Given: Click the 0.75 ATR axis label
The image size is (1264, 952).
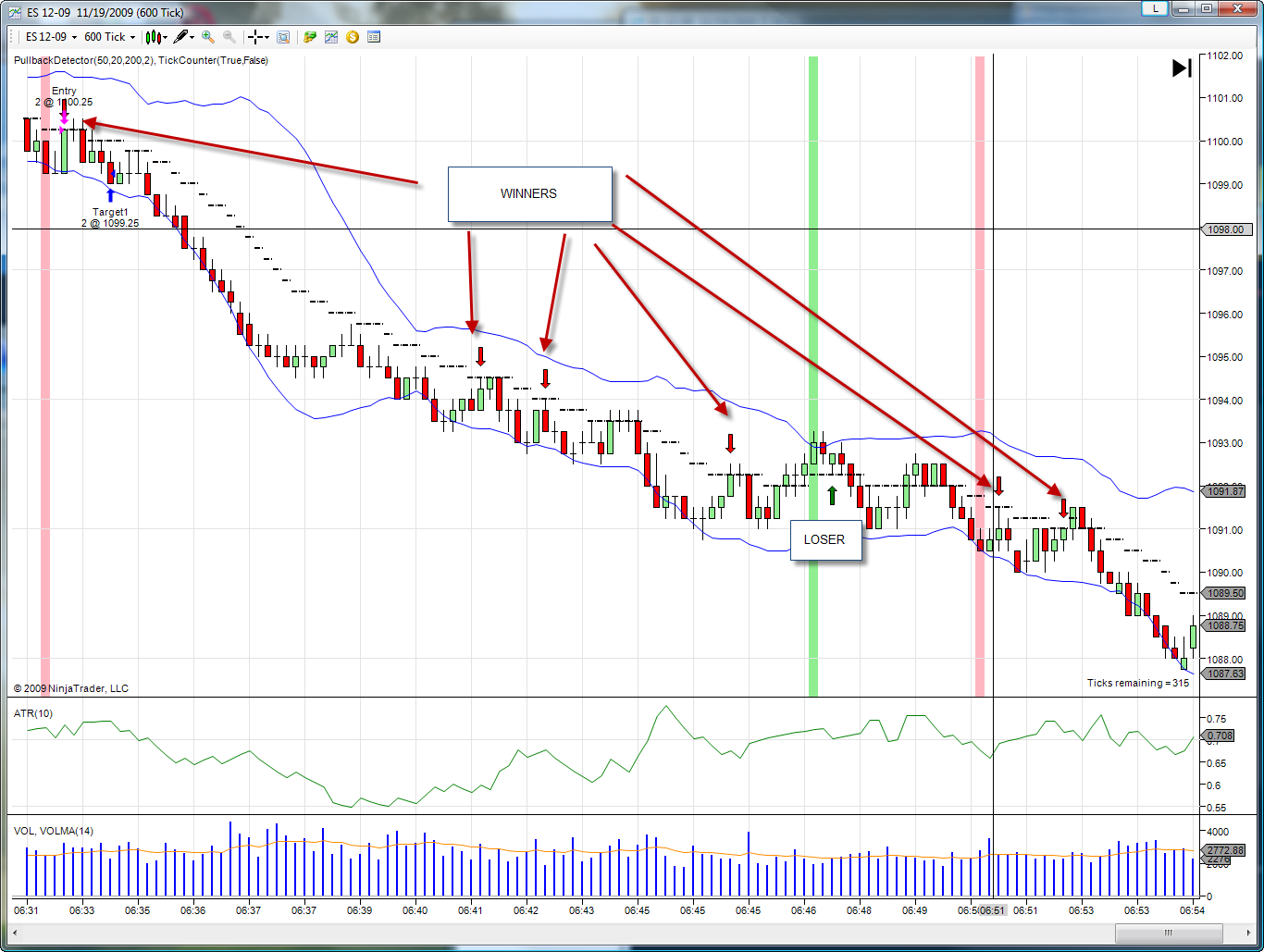Looking at the screenshot, I should [x=1218, y=719].
